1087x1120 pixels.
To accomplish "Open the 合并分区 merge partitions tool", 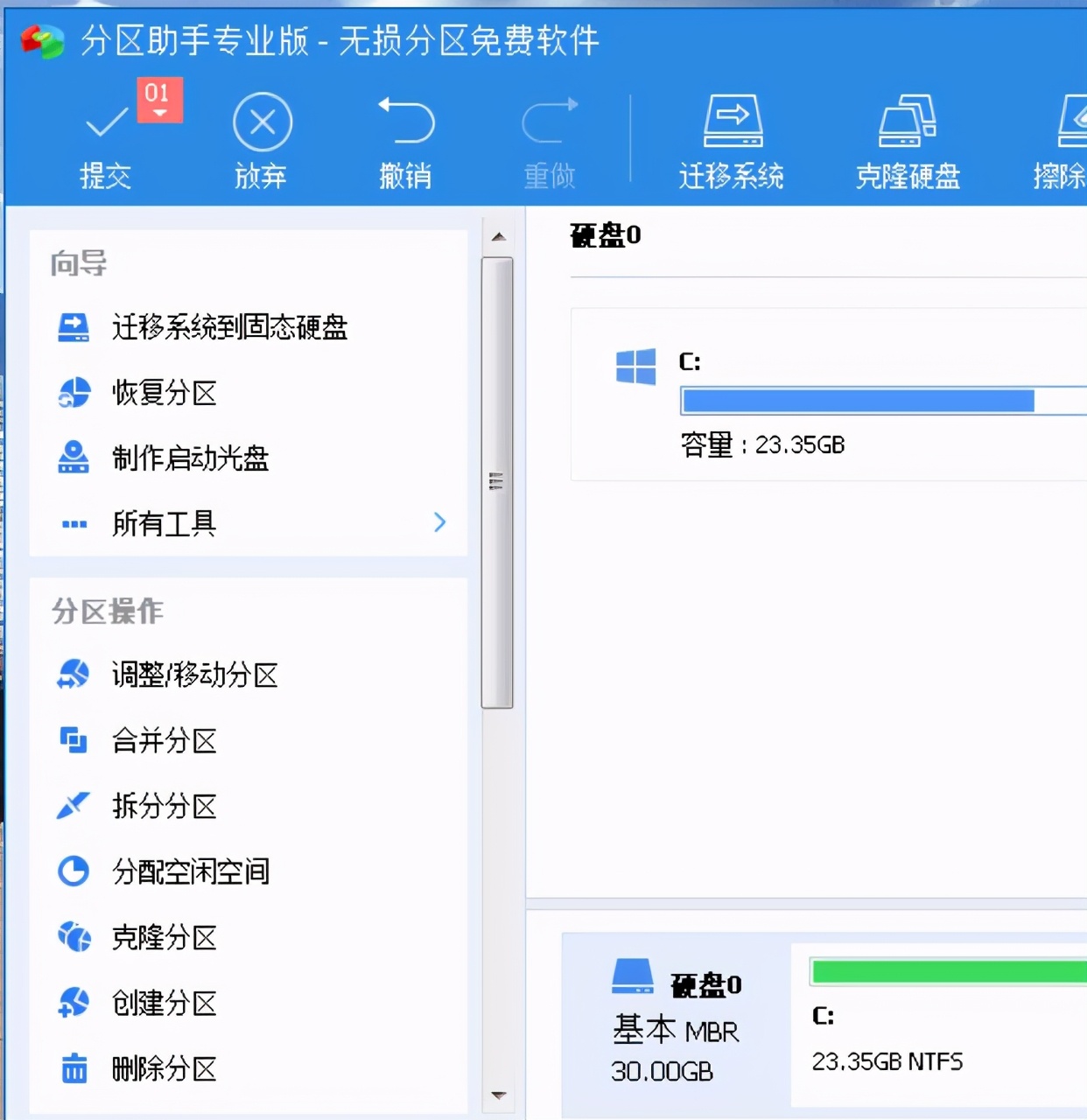I will click(165, 741).
